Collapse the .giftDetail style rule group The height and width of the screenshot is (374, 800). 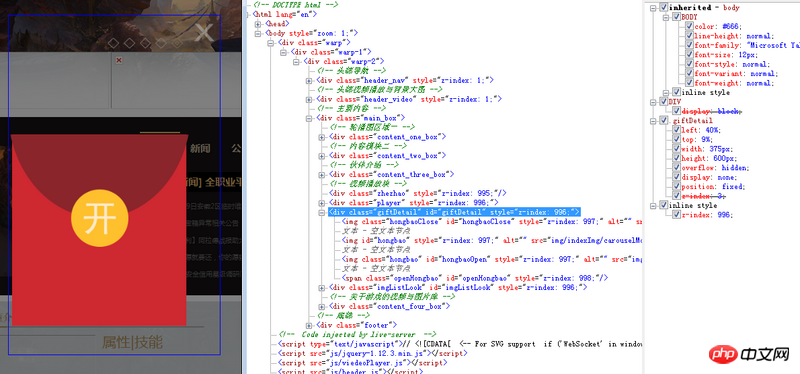coord(653,120)
